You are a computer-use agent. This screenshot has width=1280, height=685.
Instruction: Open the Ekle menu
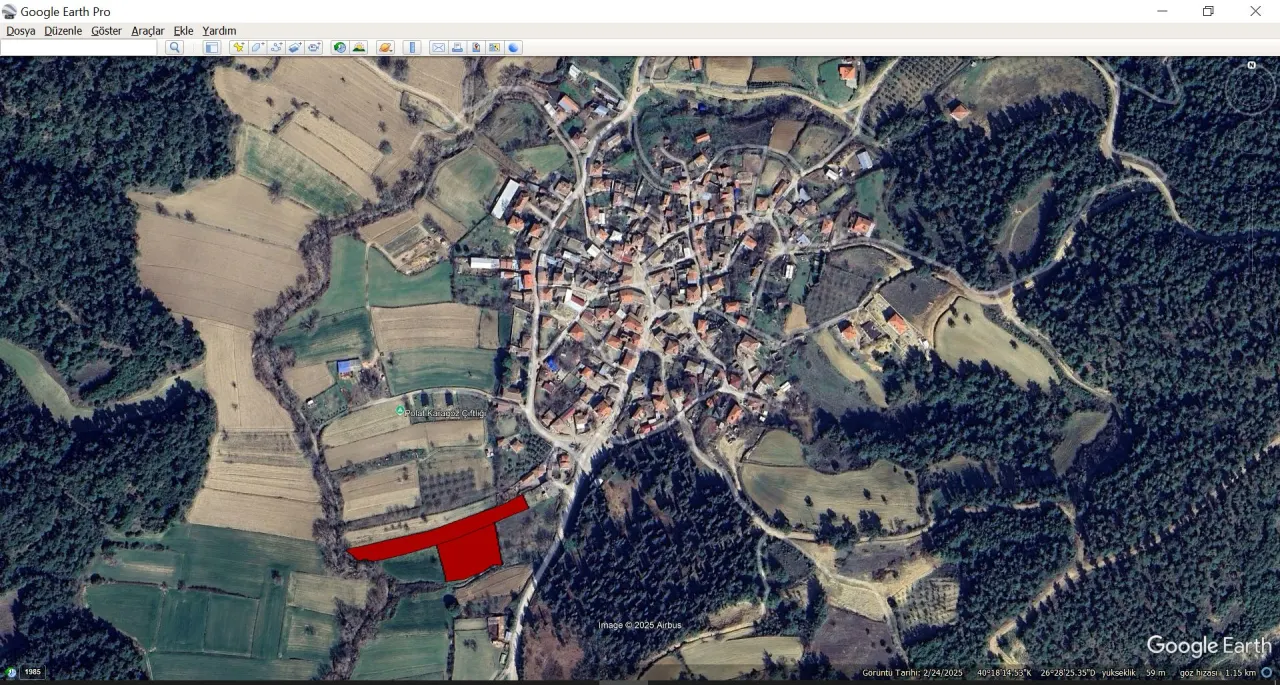tap(184, 31)
